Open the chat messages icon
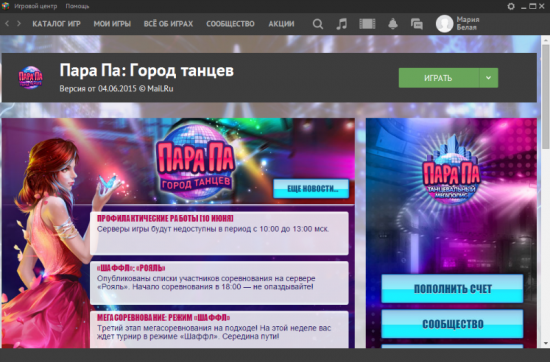Image resolution: width=550 pixels, height=362 pixels. click(x=417, y=24)
